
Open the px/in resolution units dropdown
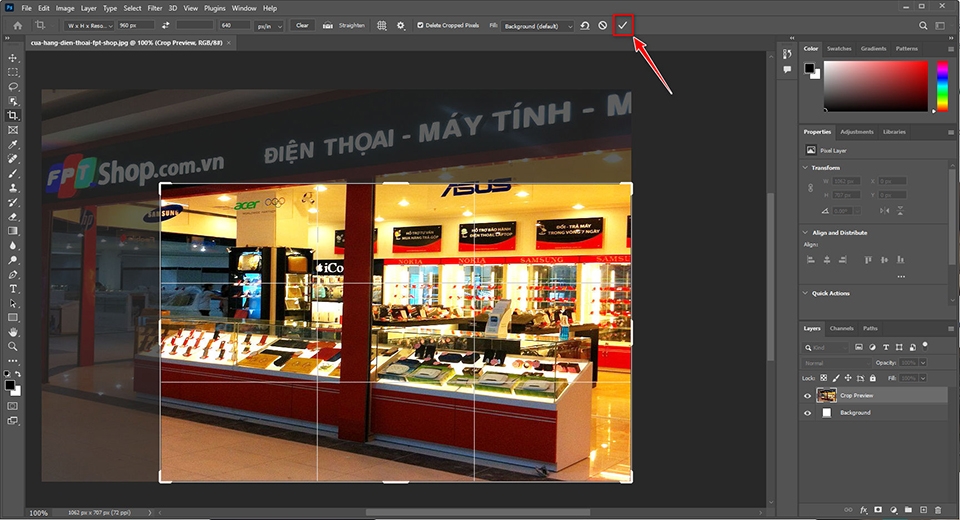click(x=269, y=26)
